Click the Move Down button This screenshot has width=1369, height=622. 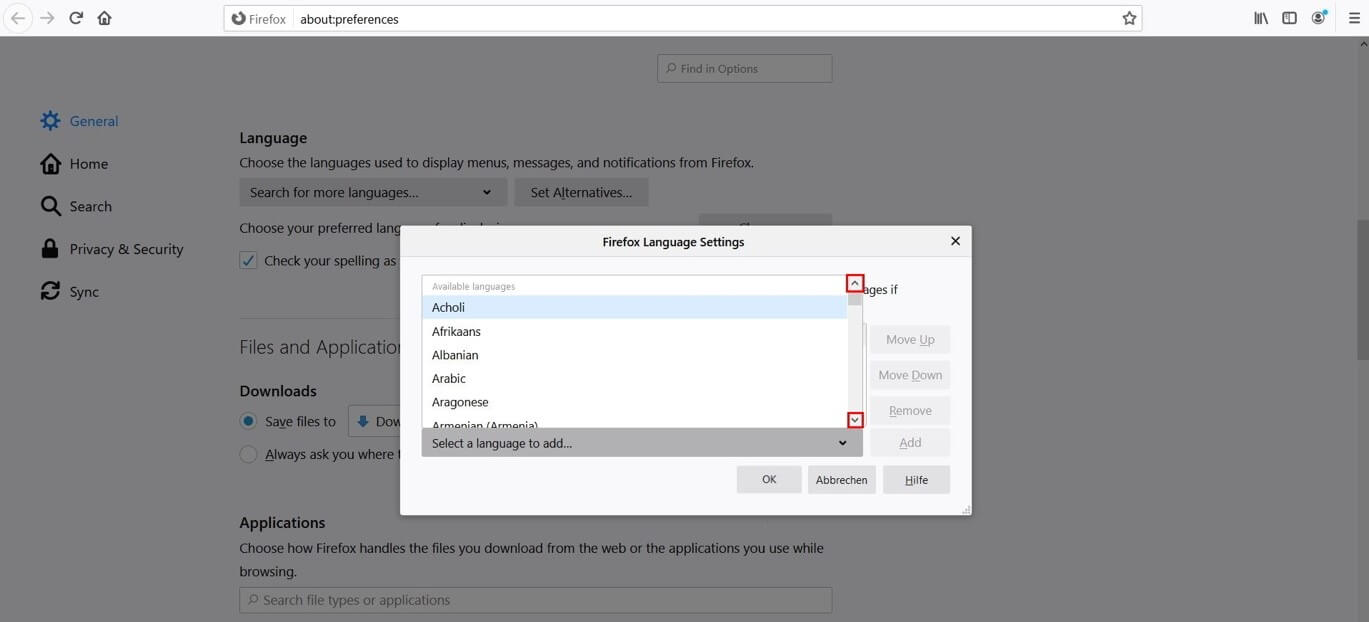coord(910,375)
